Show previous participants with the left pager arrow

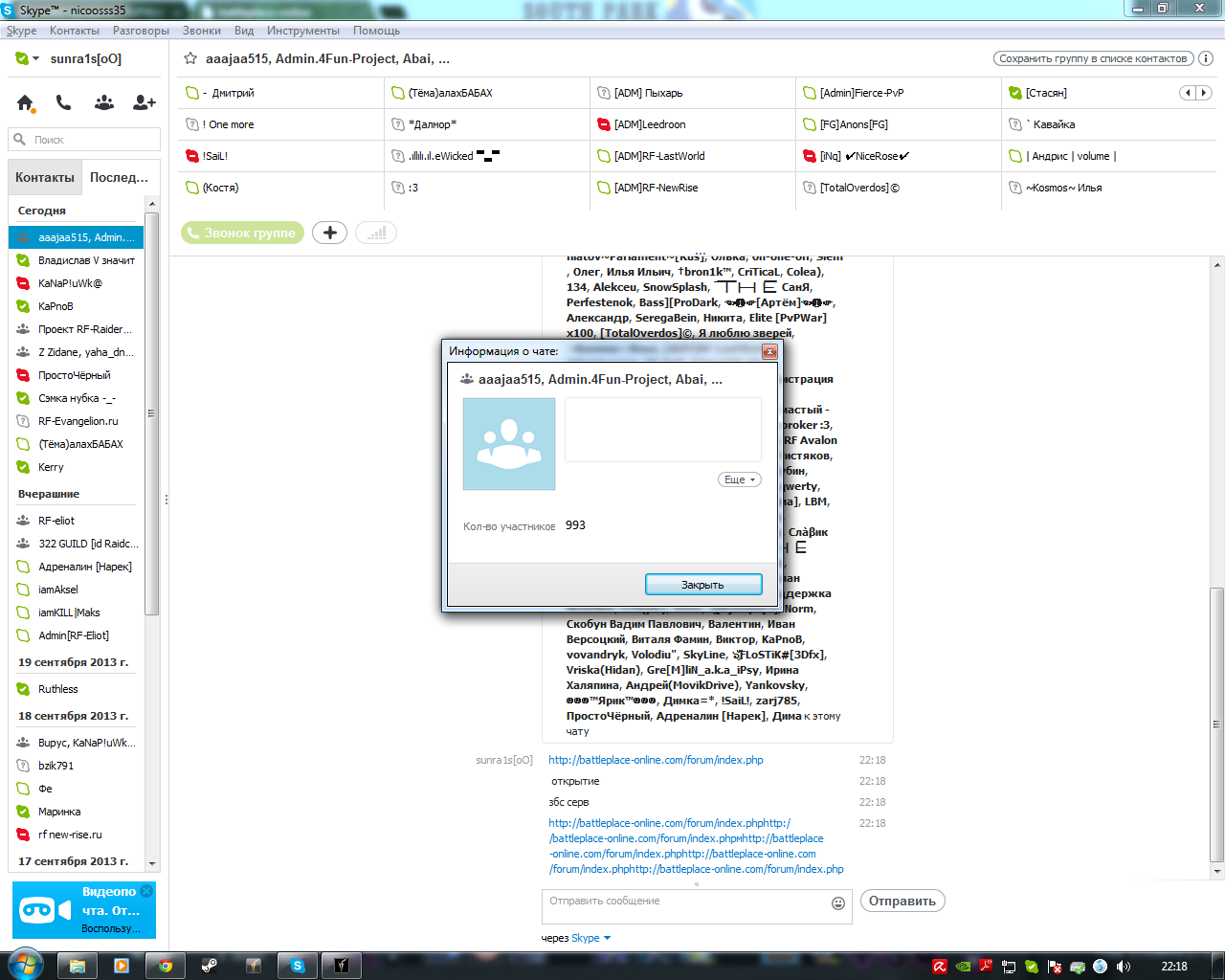click(1188, 93)
